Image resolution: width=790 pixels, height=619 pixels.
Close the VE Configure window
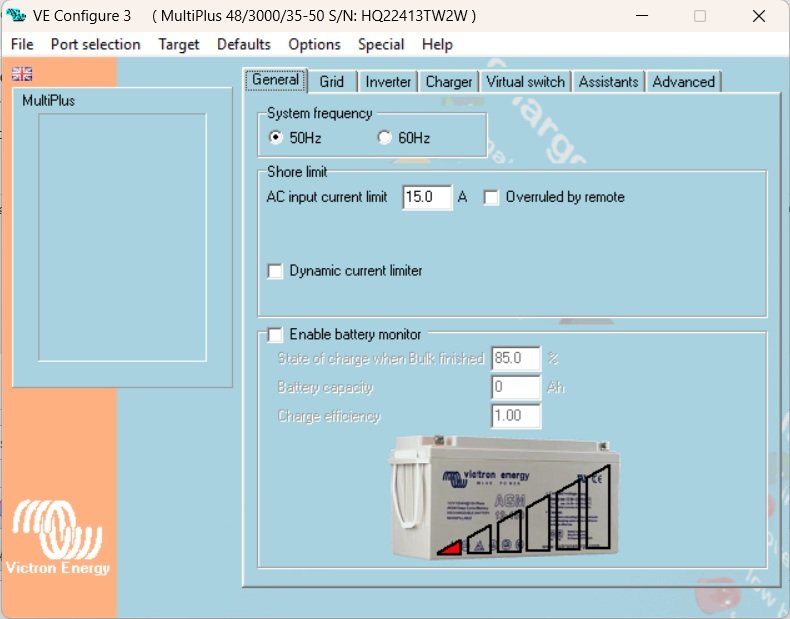(x=759, y=16)
